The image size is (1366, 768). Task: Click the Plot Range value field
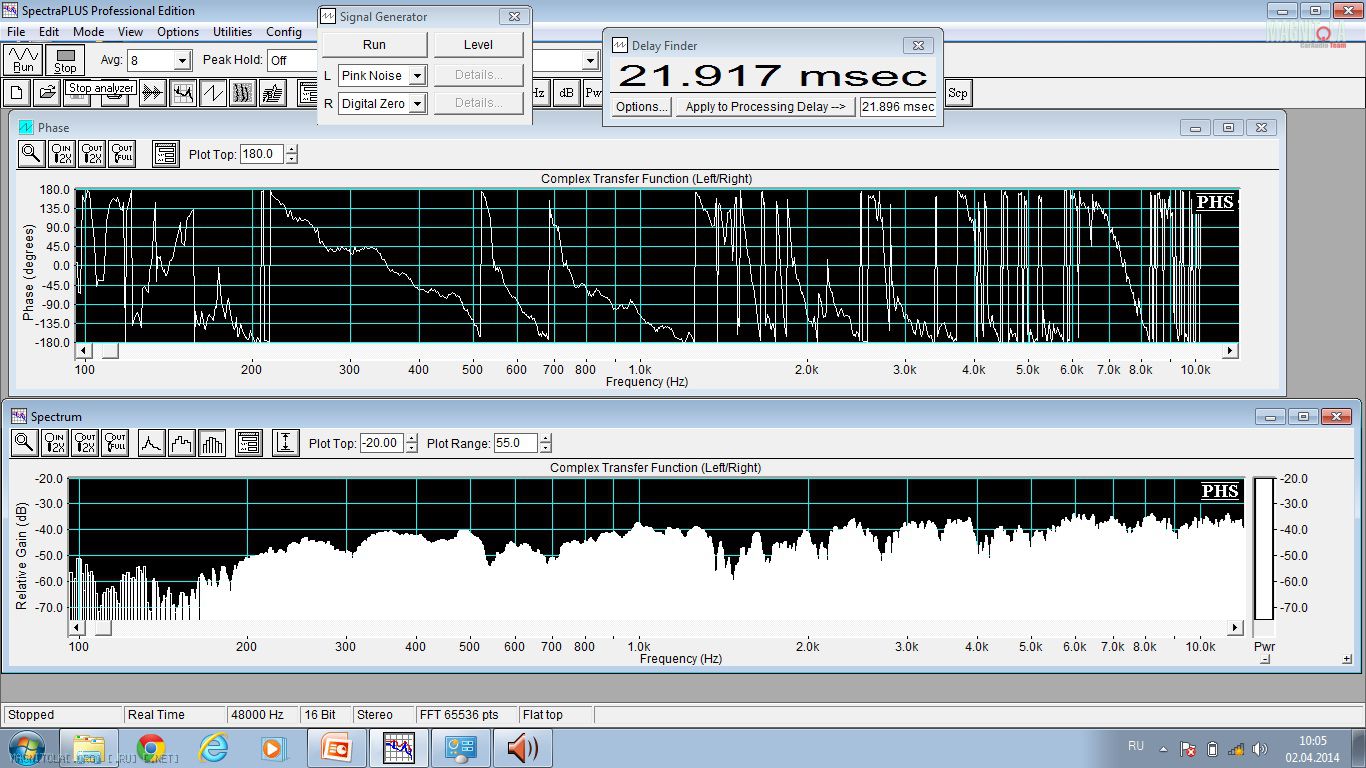coord(516,443)
